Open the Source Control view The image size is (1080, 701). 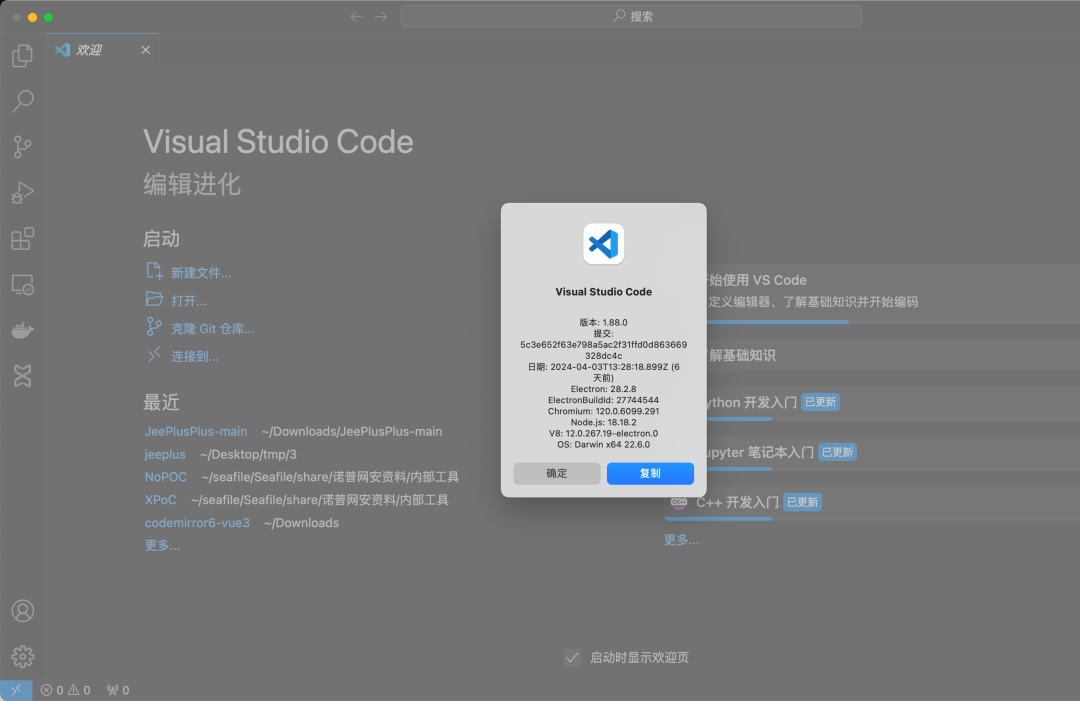(x=23, y=147)
